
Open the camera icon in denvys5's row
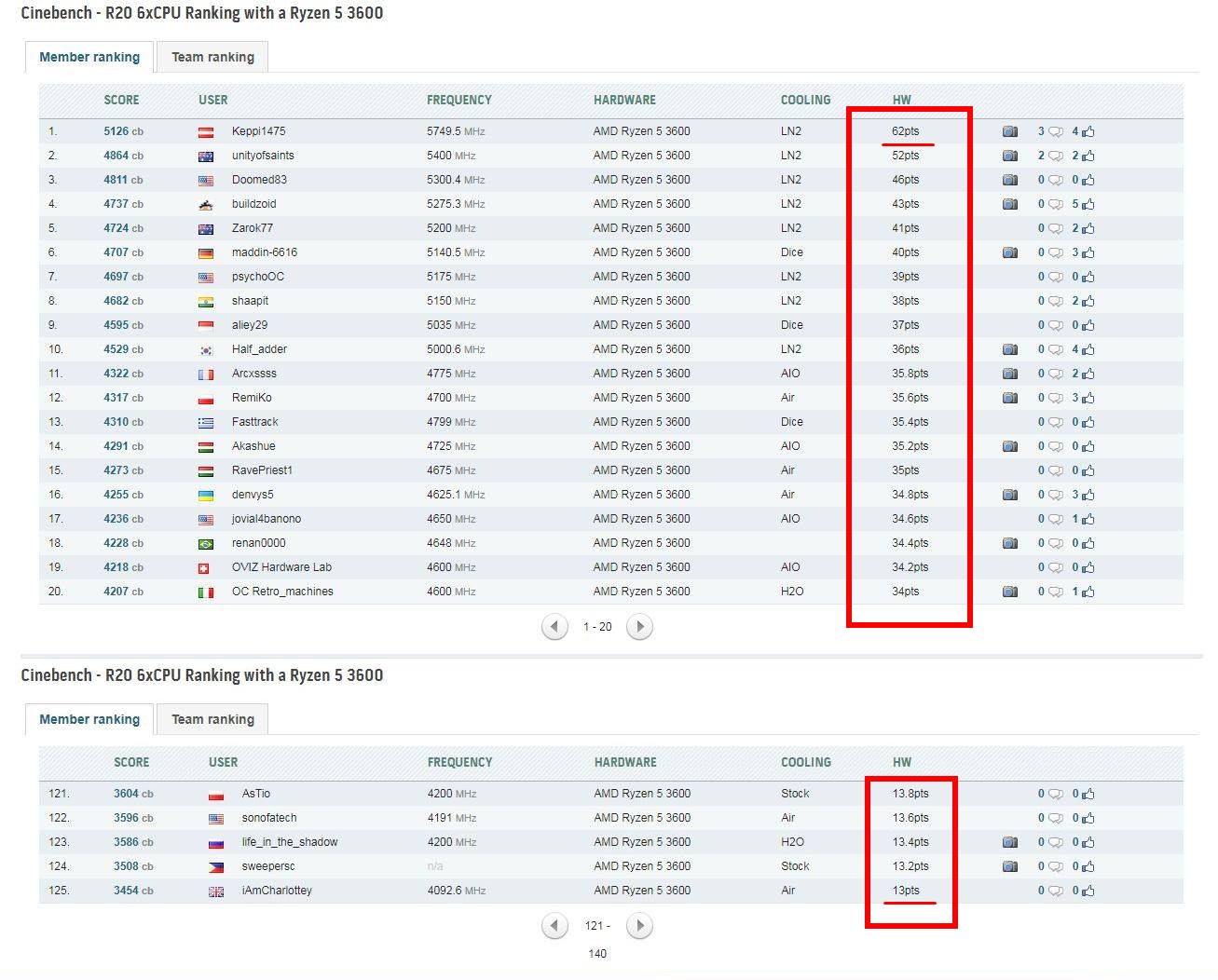[1009, 495]
